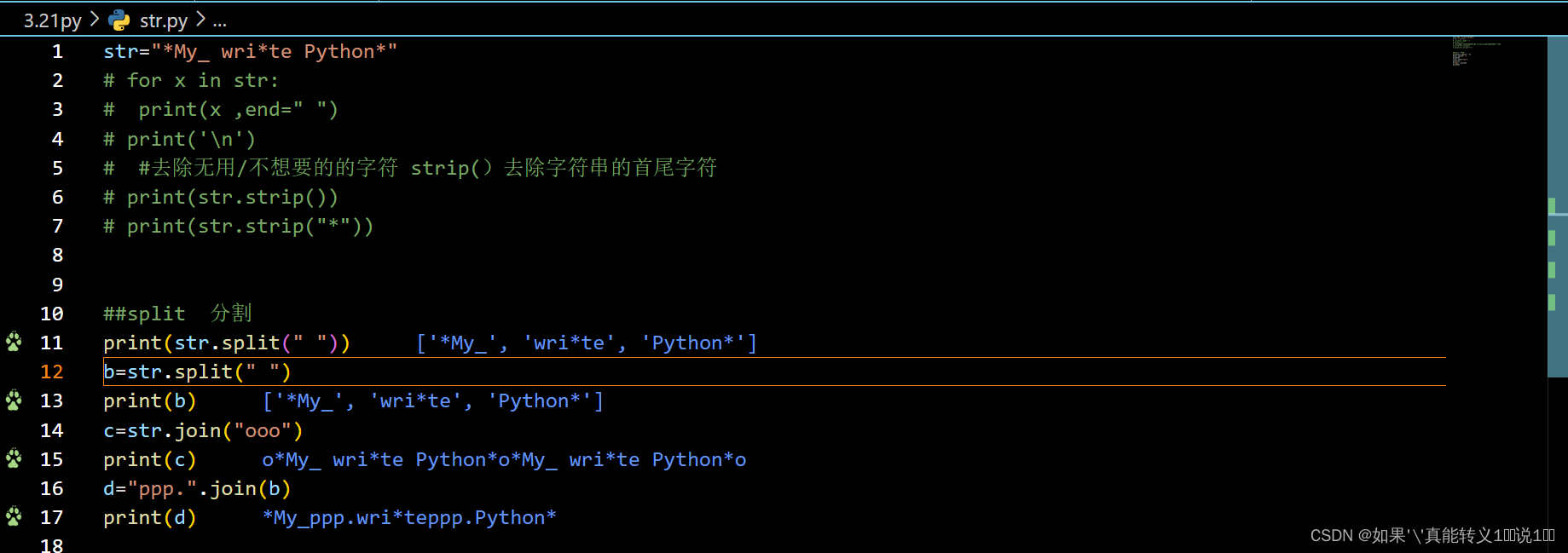
Task: Click the paw icon beside line 17
Action: click(x=14, y=516)
